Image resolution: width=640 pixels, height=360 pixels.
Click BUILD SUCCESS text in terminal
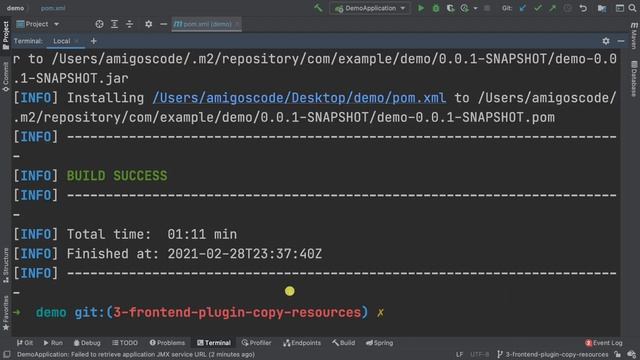point(117,176)
